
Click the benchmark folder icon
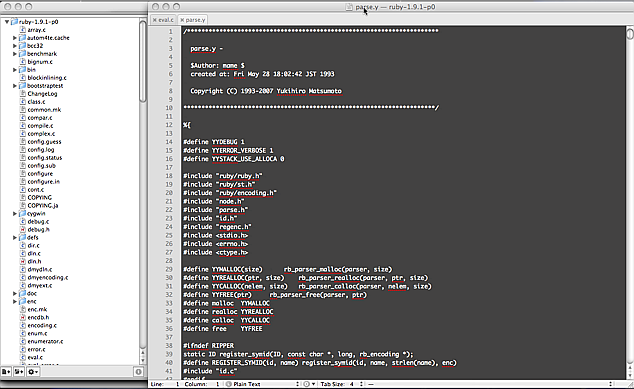point(22,54)
